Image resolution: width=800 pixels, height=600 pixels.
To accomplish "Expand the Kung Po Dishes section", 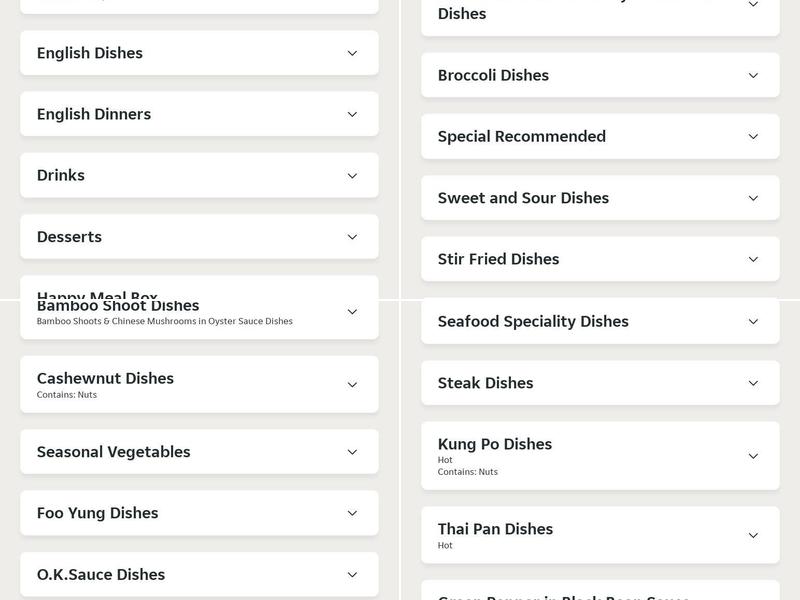I will [x=600, y=455].
